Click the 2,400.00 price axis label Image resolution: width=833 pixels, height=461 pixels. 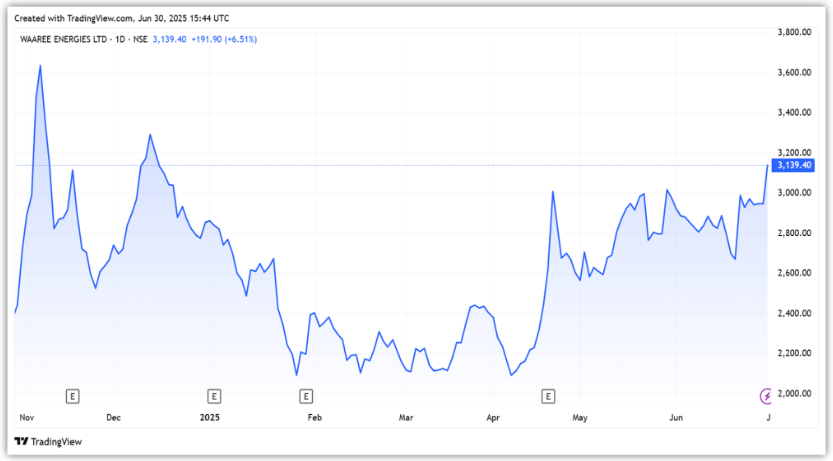(x=793, y=314)
